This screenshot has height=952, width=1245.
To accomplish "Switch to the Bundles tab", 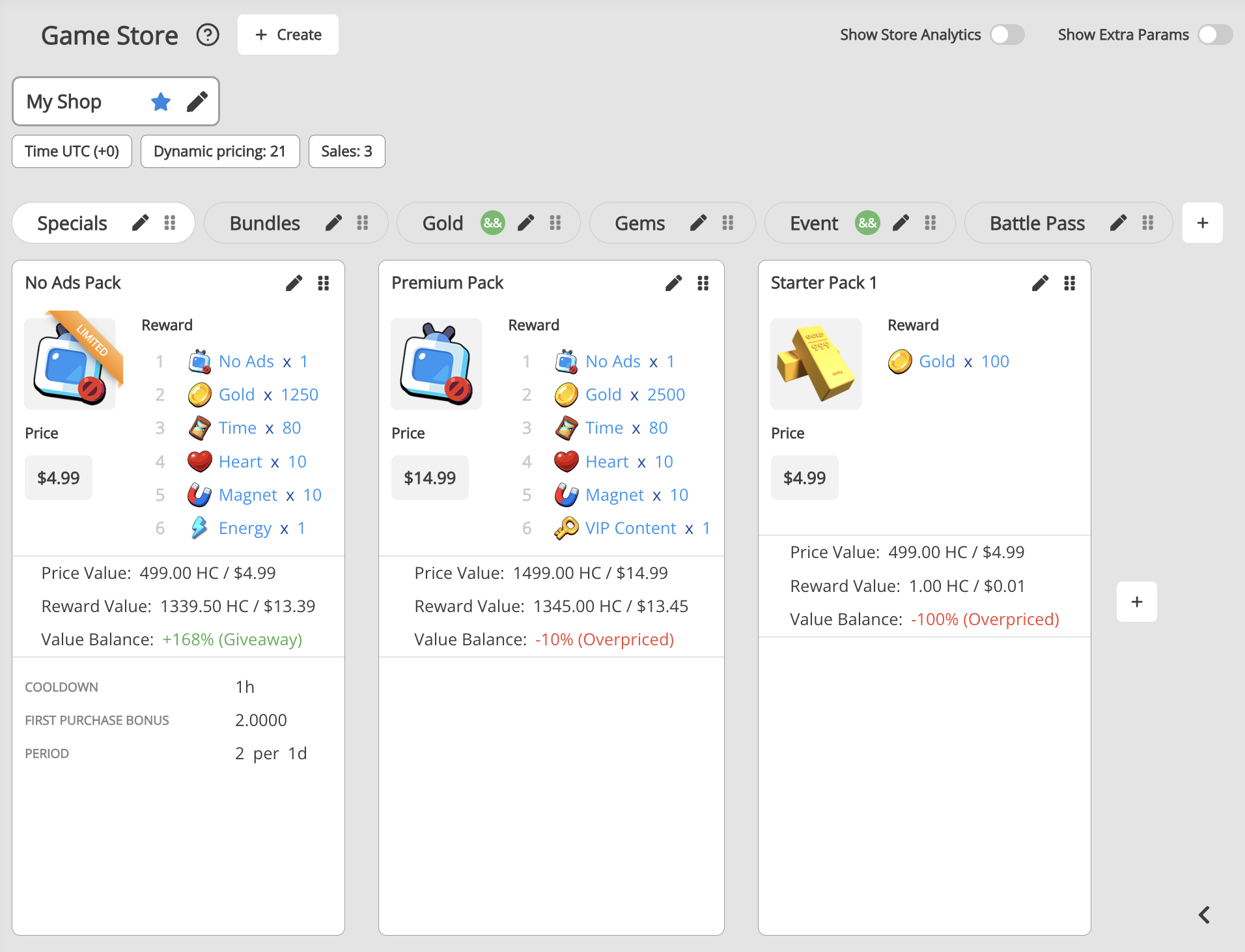I will (x=264, y=223).
